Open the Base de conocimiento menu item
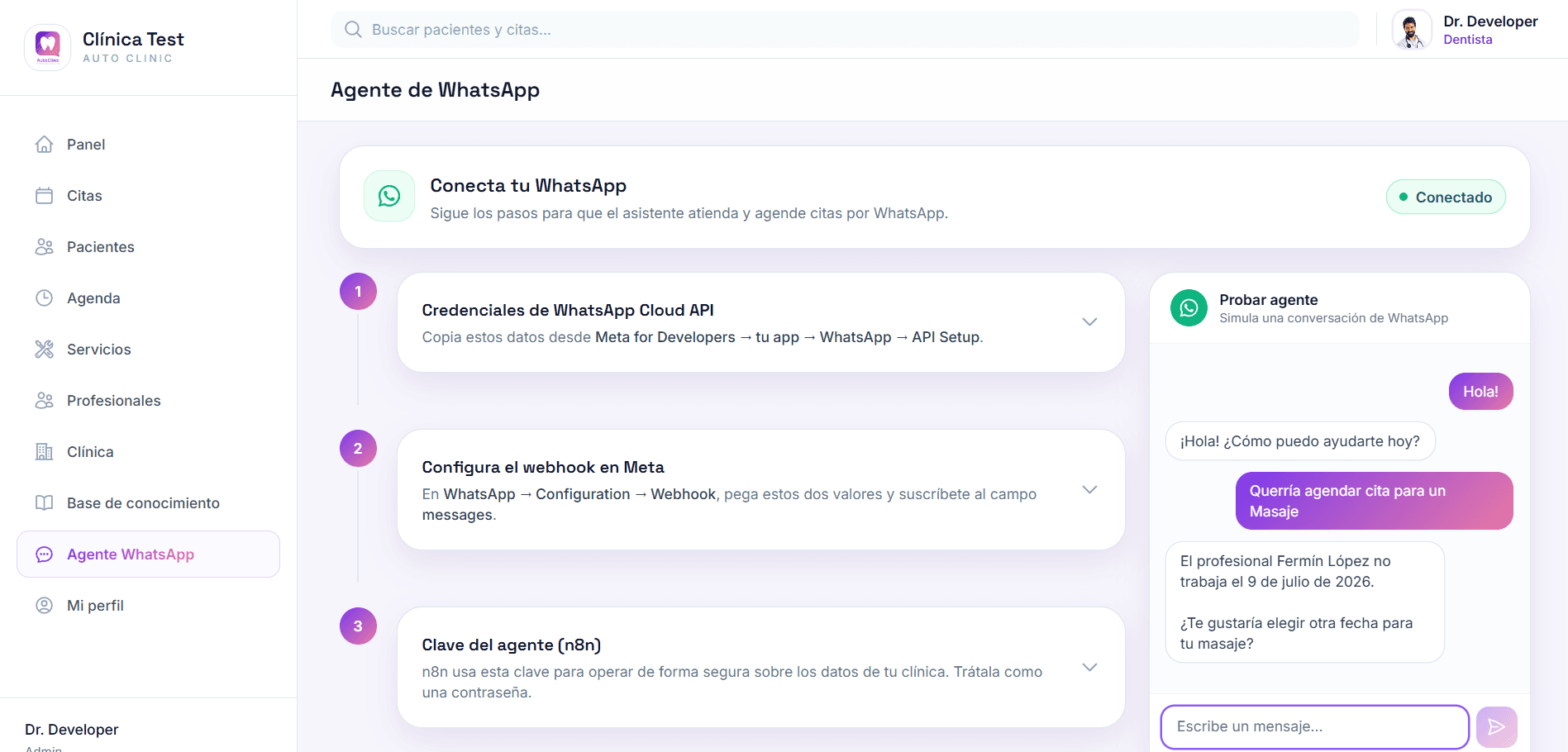1568x752 pixels. pos(148,503)
